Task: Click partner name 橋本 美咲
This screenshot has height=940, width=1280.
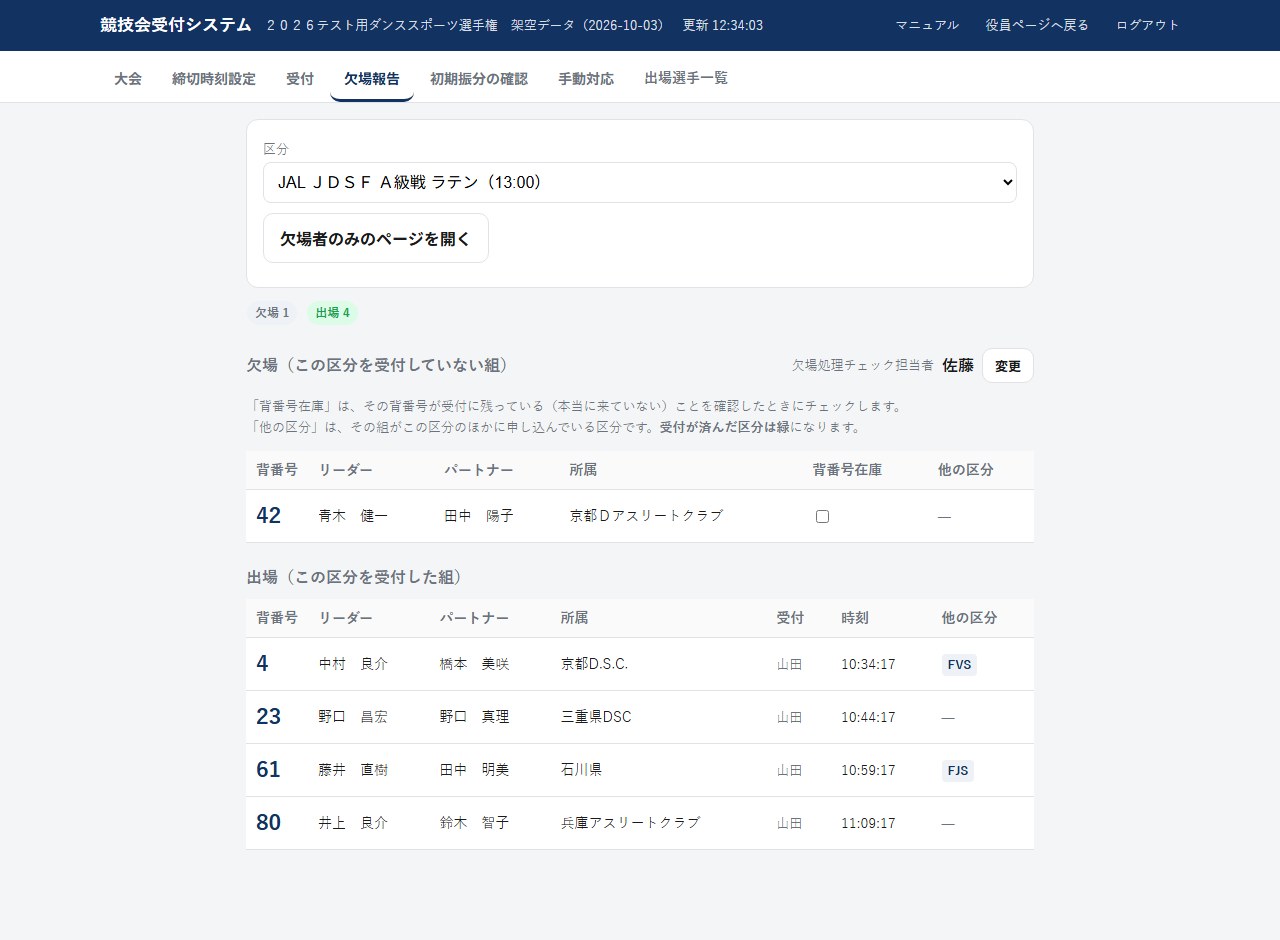Action: coord(475,664)
